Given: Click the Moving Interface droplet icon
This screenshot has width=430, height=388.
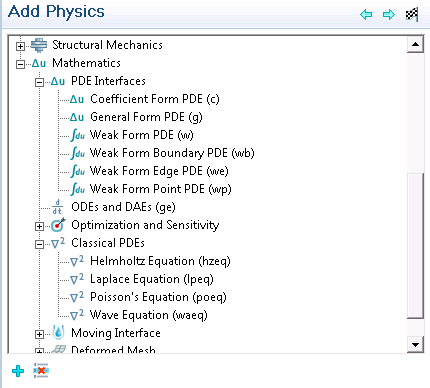Looking at the screenshot, I should tap(59, 333).
